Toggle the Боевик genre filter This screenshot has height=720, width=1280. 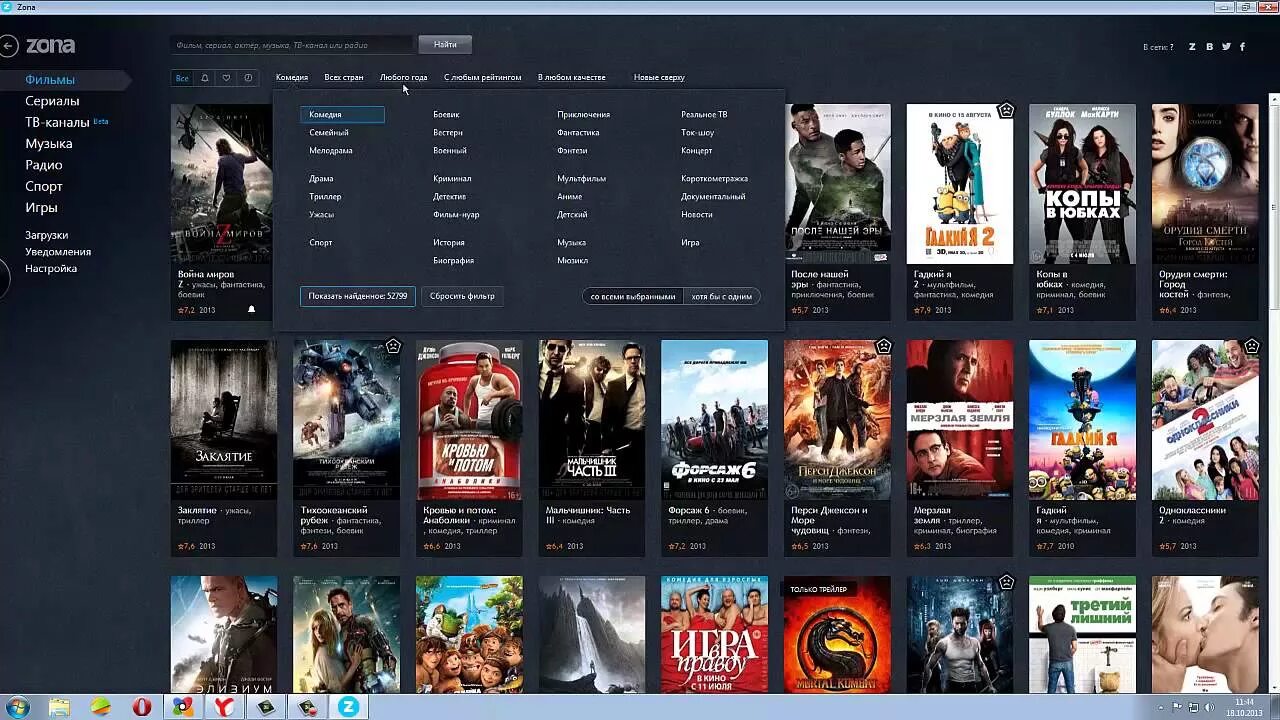(446, 115)
